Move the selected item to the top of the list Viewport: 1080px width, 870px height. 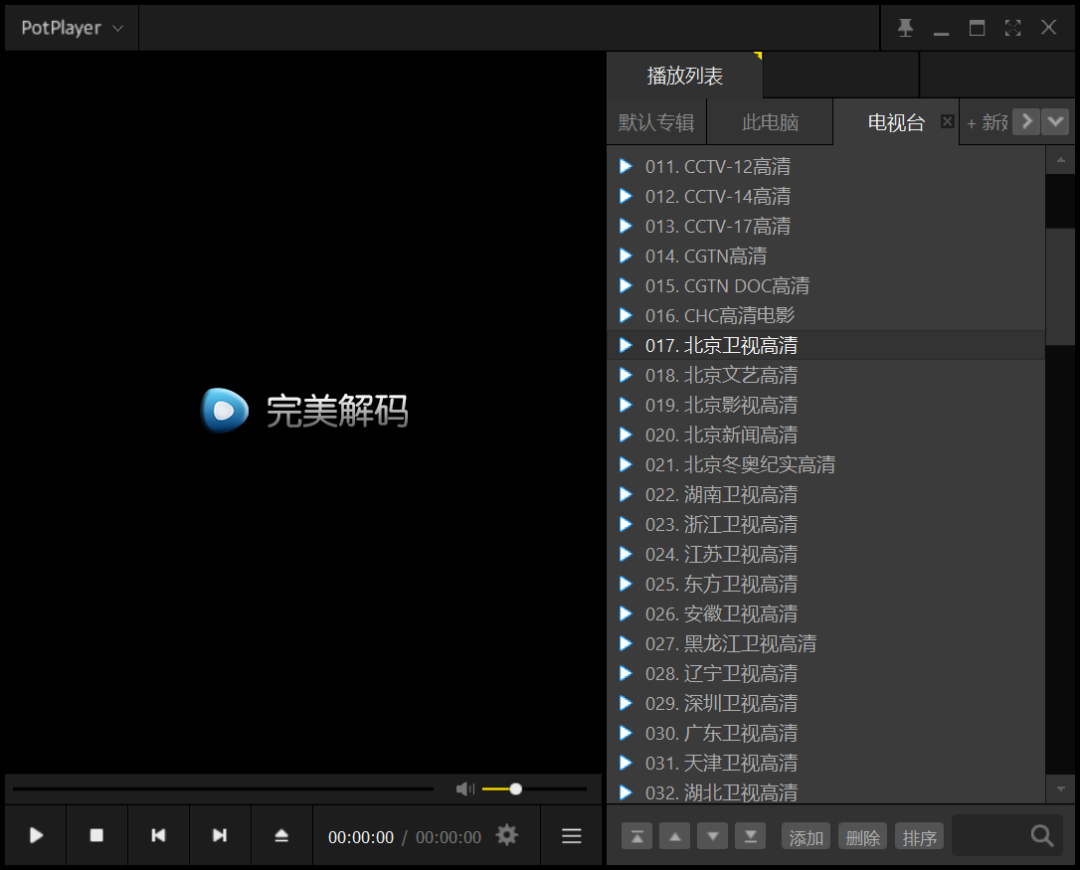(637, 837)
